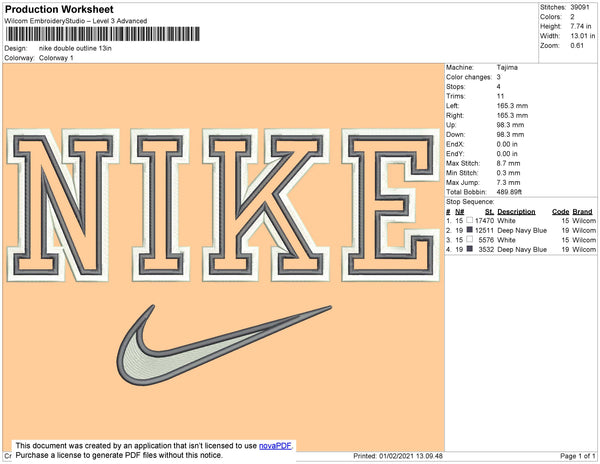Click the stitch count '17470' in stop 1
The width and height of the screenshot is (600, 464).
click(484, 221)
